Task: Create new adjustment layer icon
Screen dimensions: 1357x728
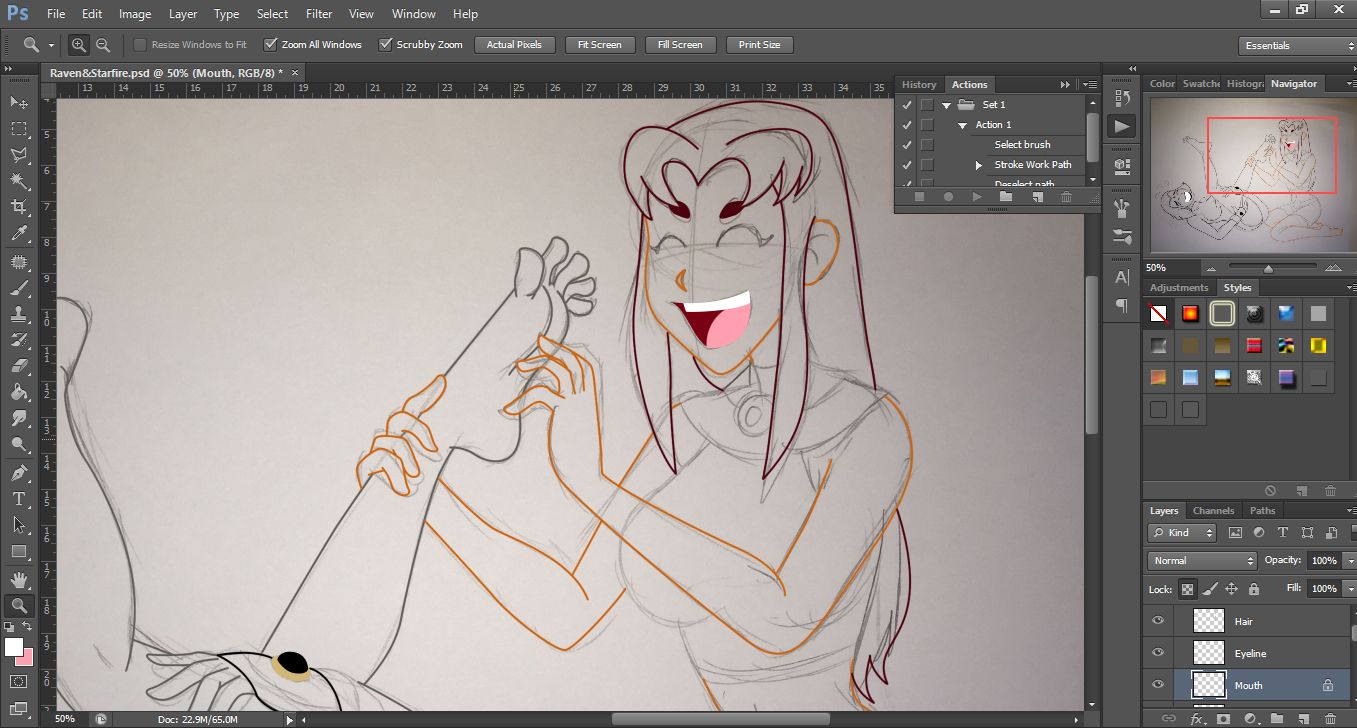Action: tap(1250, 718)
